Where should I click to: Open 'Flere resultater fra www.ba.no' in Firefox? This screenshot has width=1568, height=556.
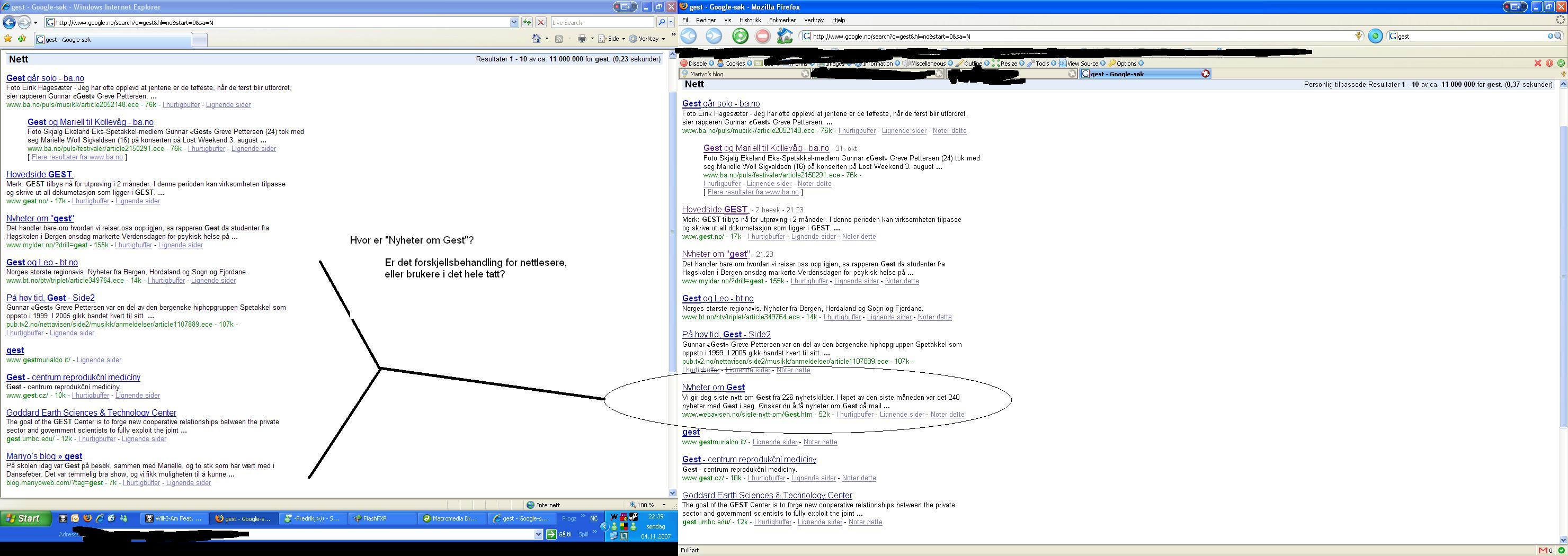[753, 192]
